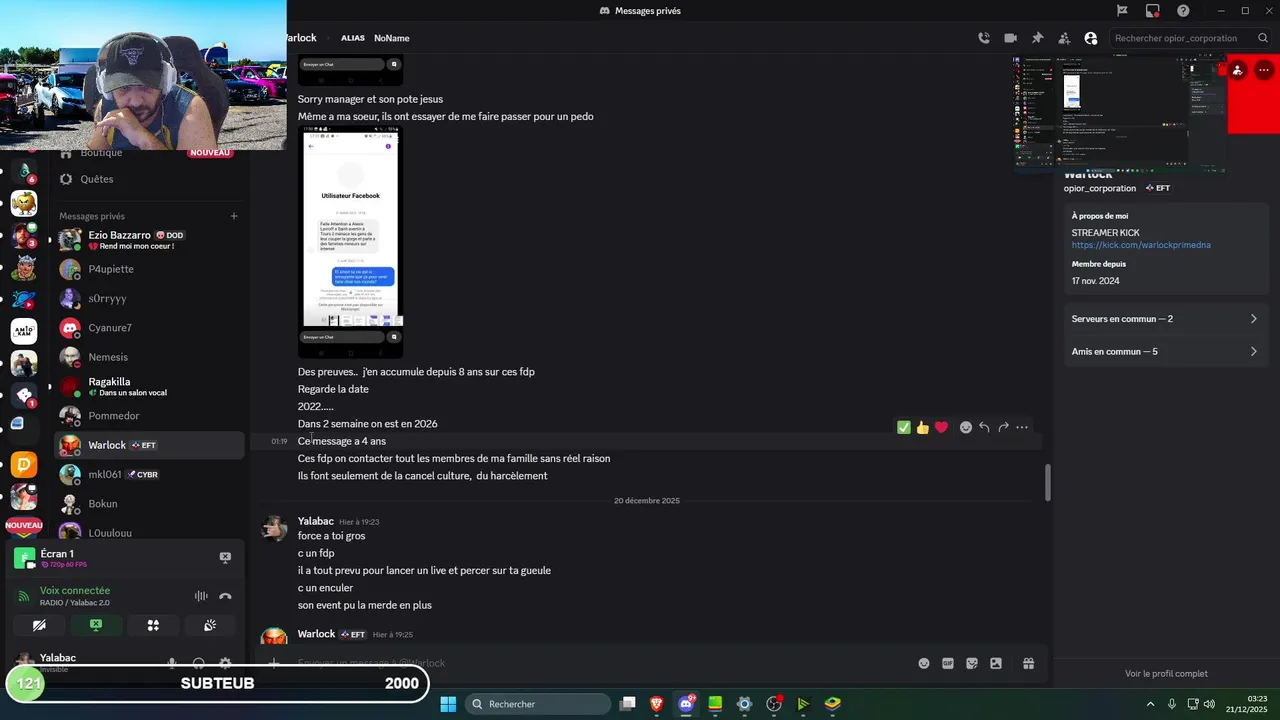Viewport: 1280px width, 720px height.
Task: Open kick.com/warlockprimedna link
Action: [1141, 245]
